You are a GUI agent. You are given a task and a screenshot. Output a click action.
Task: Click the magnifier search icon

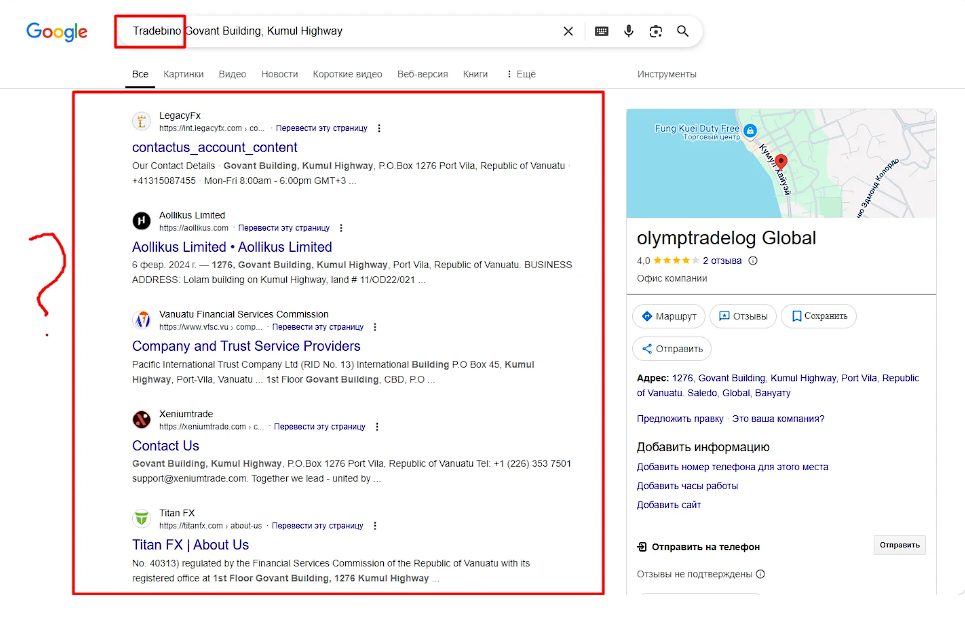pyautogui.click(x=683, y=31)
